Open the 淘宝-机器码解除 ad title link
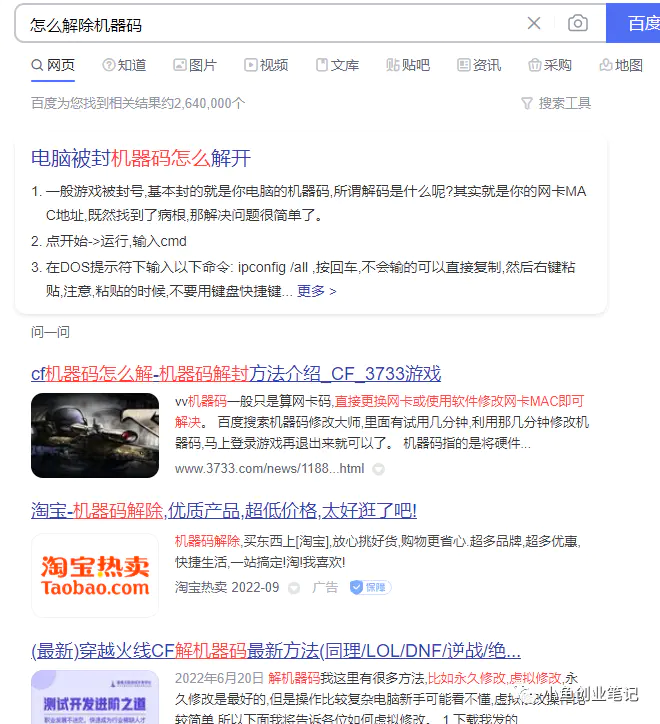This screenshot has width=660, height=724. coord(224,511)
